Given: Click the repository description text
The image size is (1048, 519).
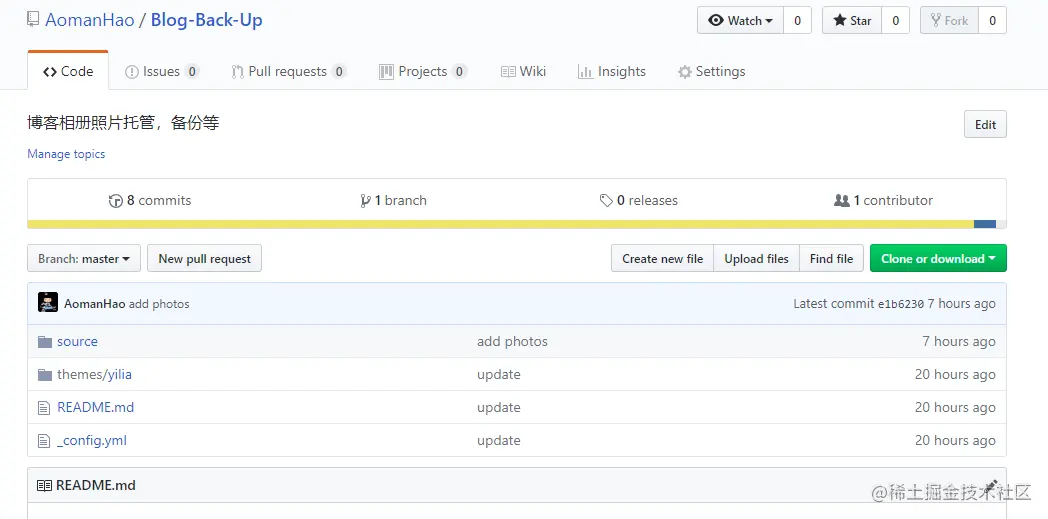Looking at the screenshot, I should tap(123, 123).
